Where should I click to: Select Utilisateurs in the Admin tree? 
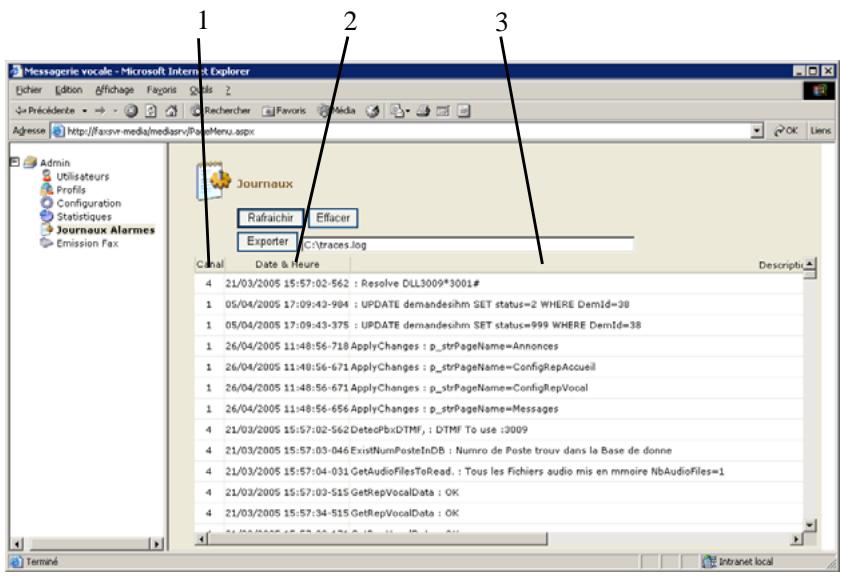(83, 176)
